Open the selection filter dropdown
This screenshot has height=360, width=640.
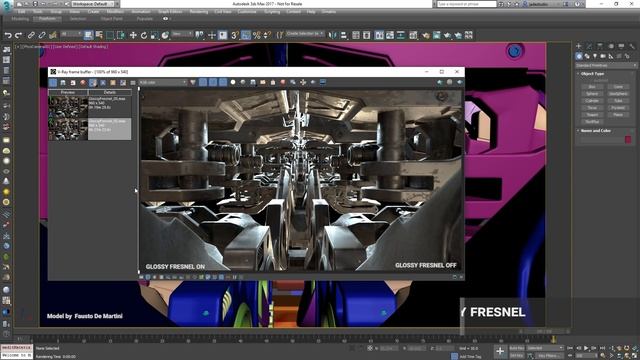(71, 34)
